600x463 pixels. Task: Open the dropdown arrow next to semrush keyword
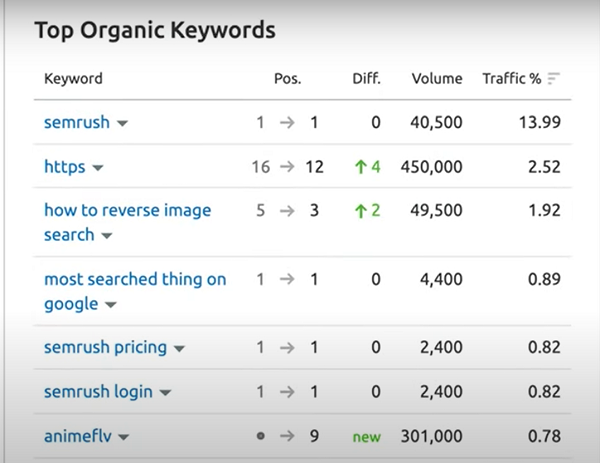click(123, 123)
